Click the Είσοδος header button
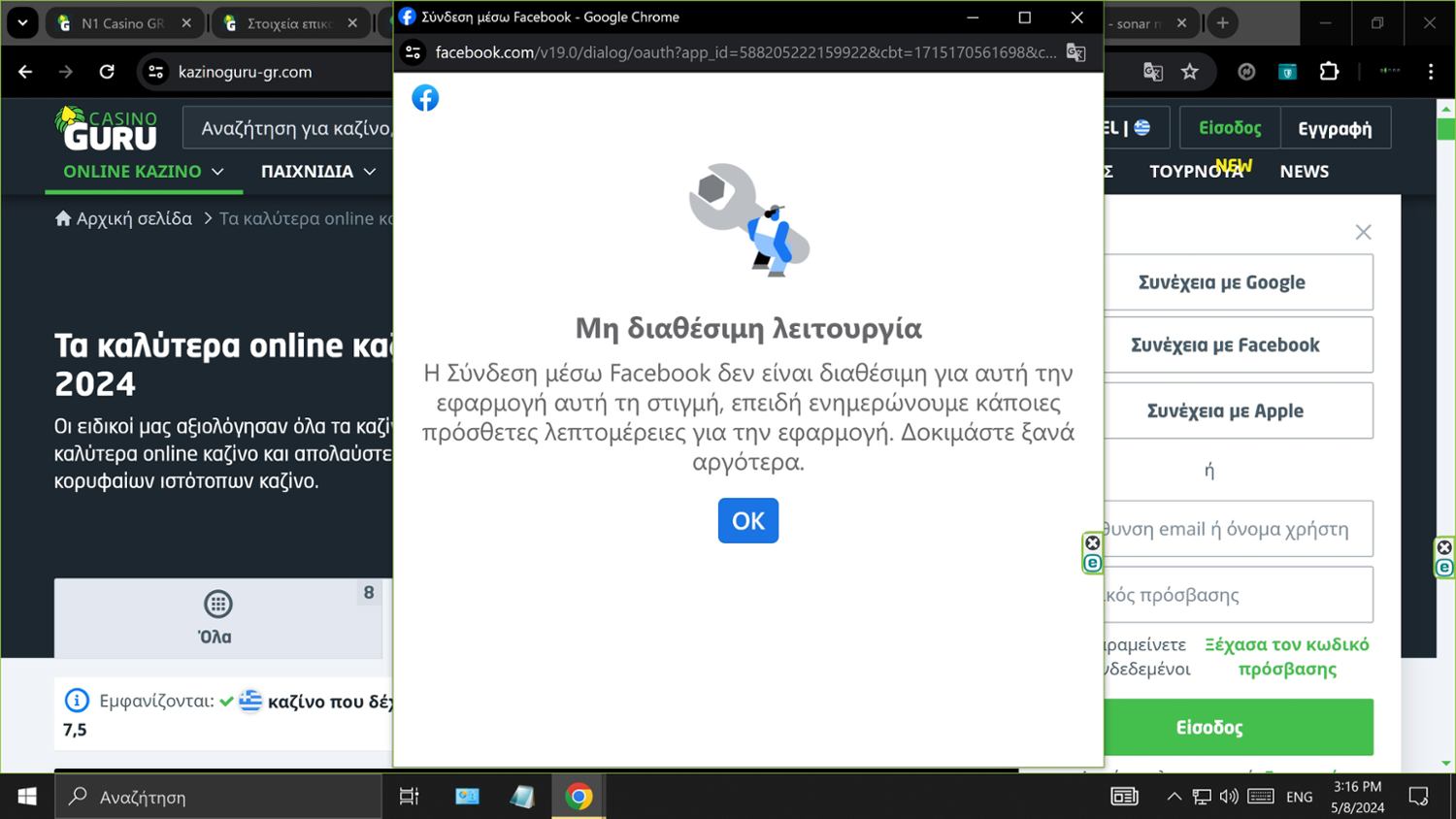The image size is (1456, 819). point(1230,128)
